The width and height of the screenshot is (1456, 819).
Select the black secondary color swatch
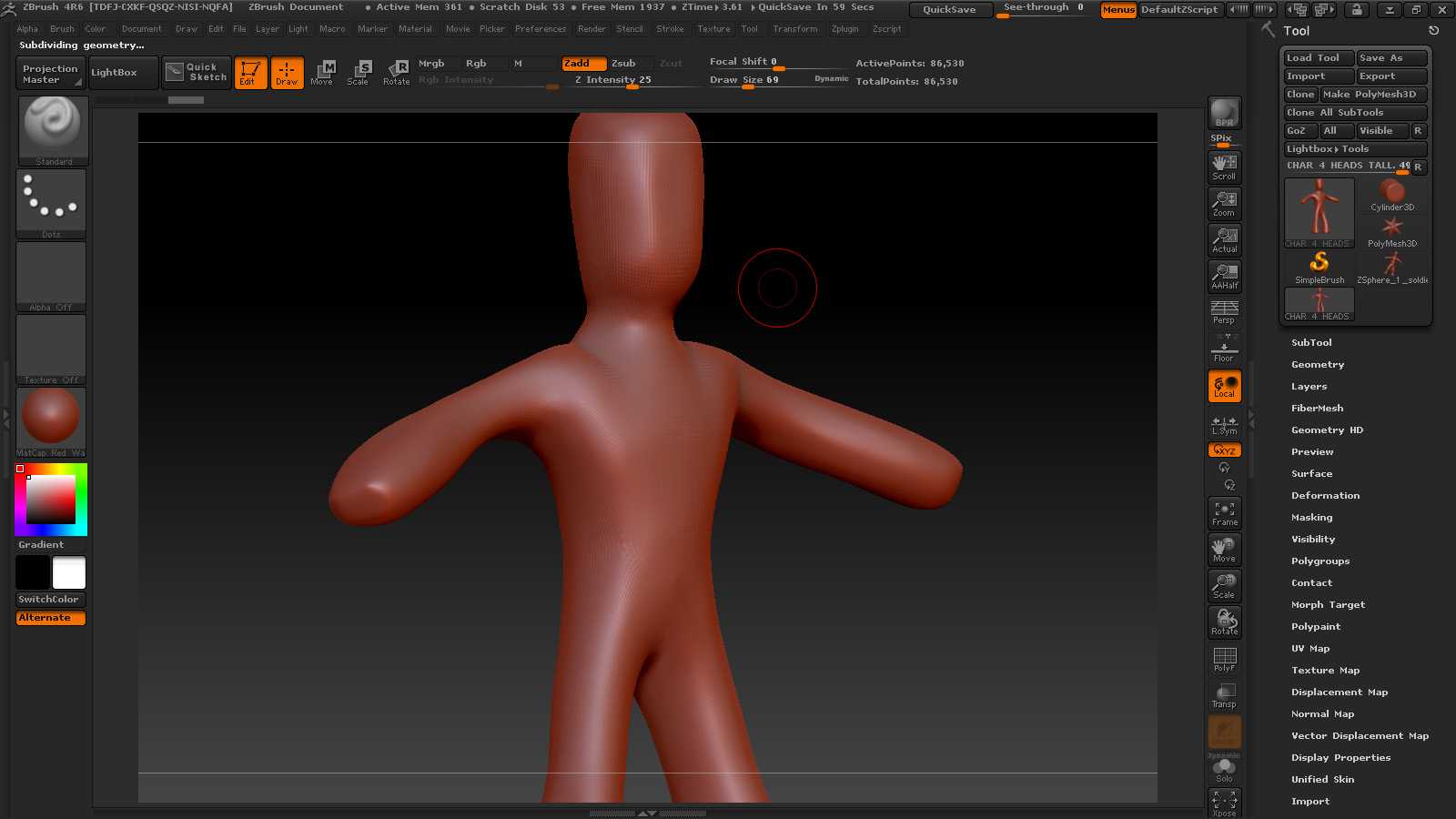pos(33,573)
